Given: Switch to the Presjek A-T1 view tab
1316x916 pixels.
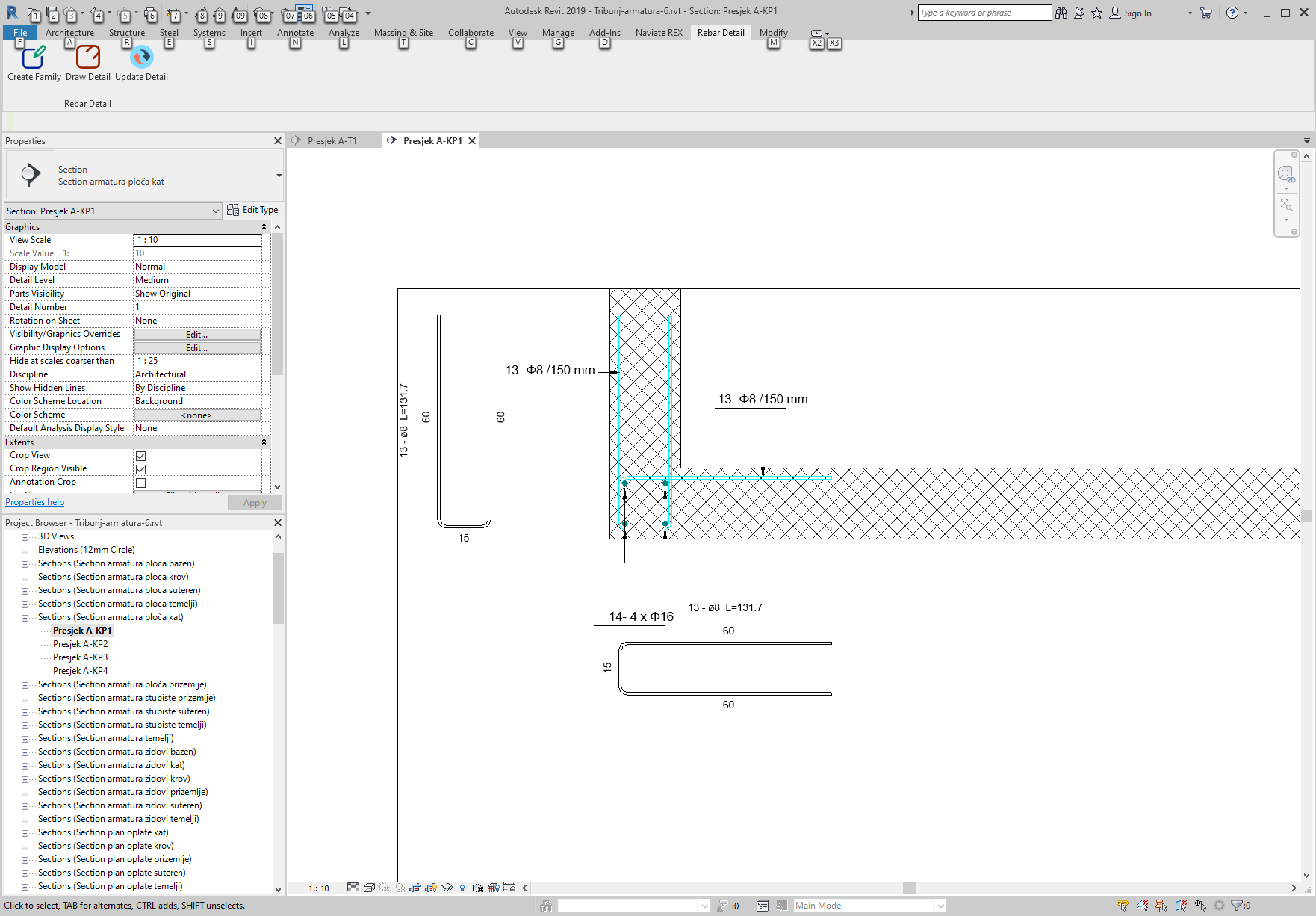Looking at the screenshot, I should pyautogui.click(x=332, y=140).
